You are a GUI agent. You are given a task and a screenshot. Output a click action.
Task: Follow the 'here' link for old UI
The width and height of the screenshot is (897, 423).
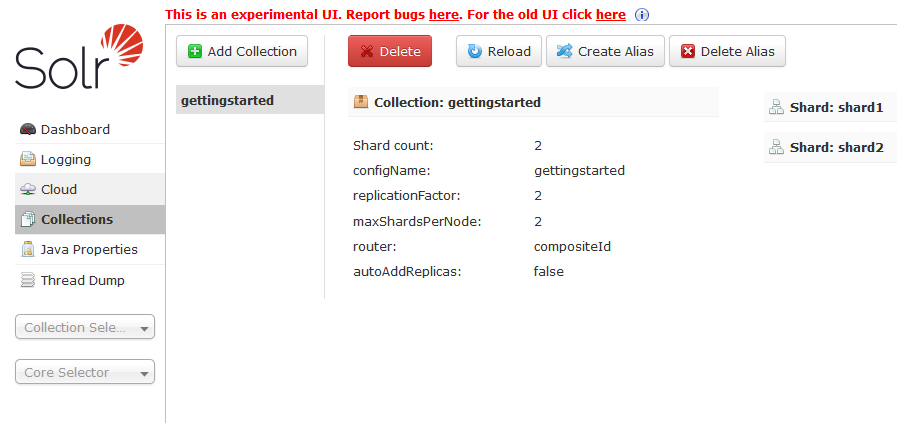(x=610, y=15)
